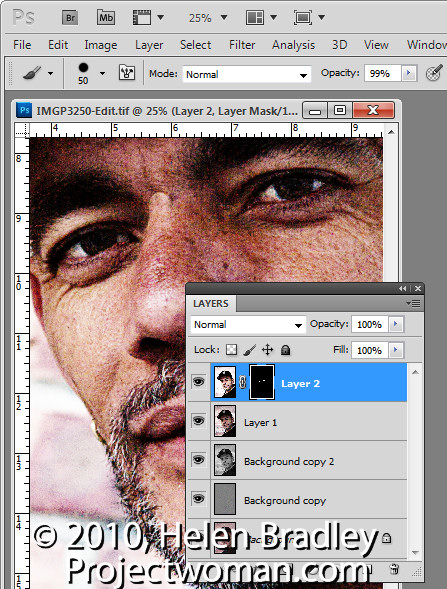Open the Image menu
The height and width of the screenshot is (589, 447).
point(101,45)
